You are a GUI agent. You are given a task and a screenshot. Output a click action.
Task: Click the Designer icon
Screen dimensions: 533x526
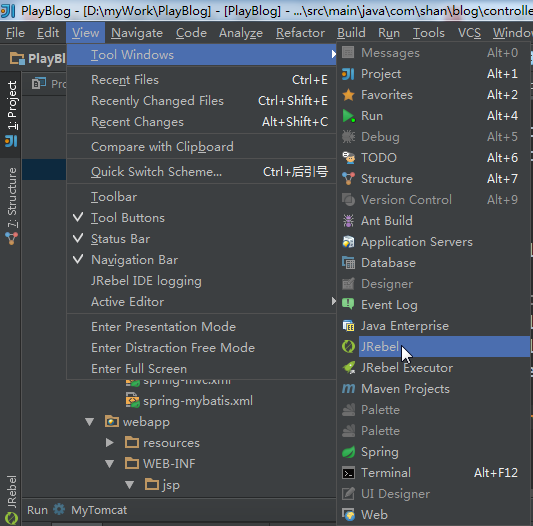(x=348, y=284)
